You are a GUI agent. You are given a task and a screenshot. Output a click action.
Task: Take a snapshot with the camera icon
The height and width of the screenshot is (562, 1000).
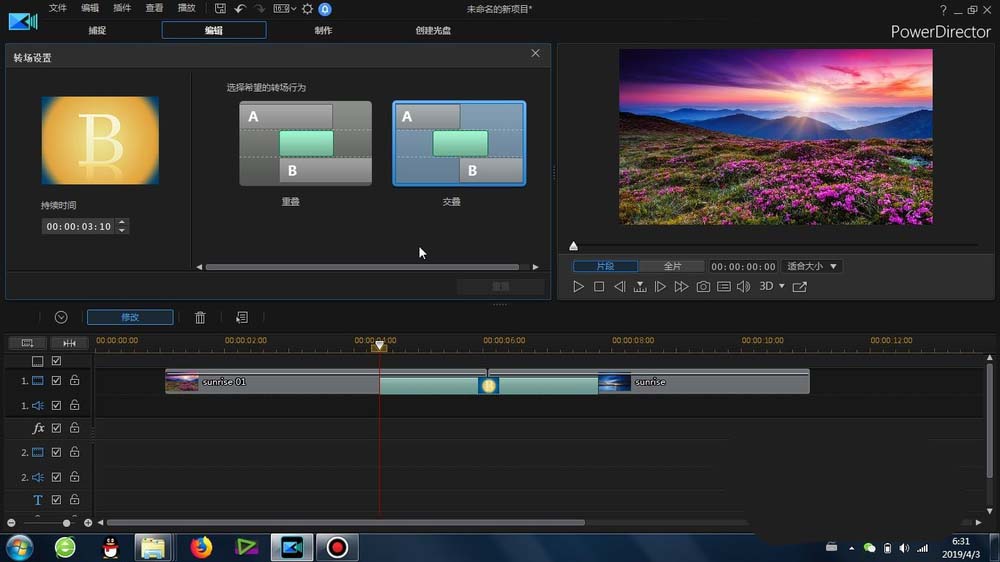[x=703, y=287]
